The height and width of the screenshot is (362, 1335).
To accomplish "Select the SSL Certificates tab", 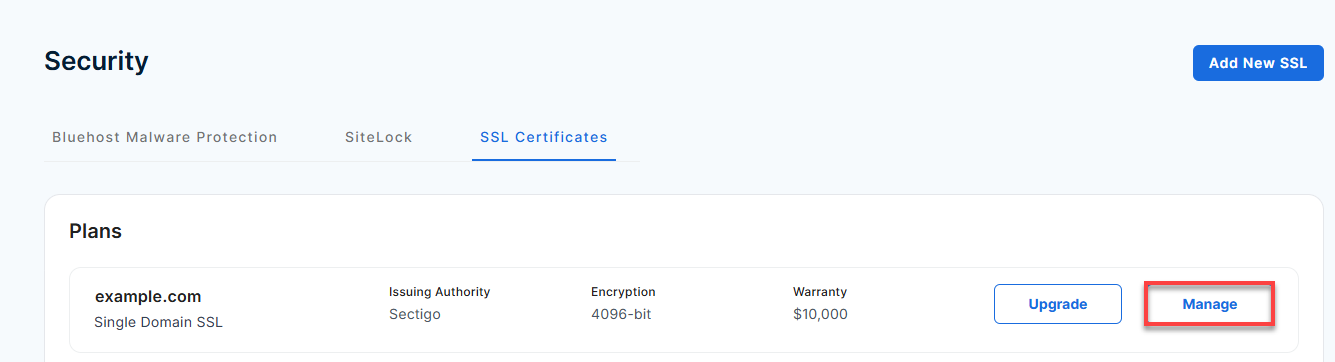I will [x=544, y=138].
